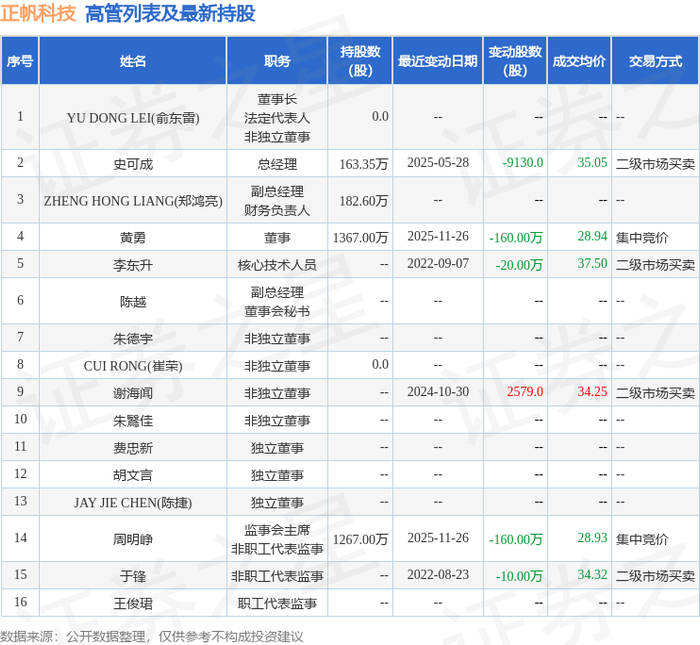Click the 变动股数(股) column header

(515, 61)
